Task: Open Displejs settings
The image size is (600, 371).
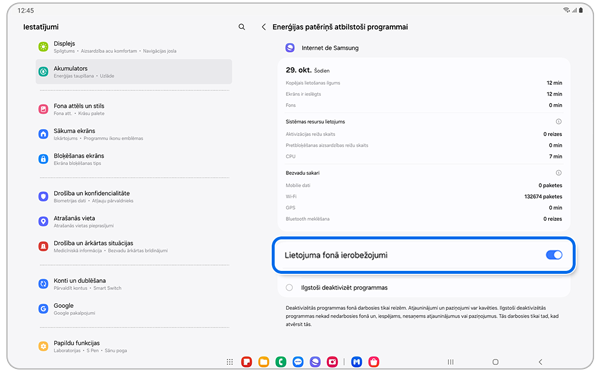Action: pyautogui.click(x=134, y=47)
